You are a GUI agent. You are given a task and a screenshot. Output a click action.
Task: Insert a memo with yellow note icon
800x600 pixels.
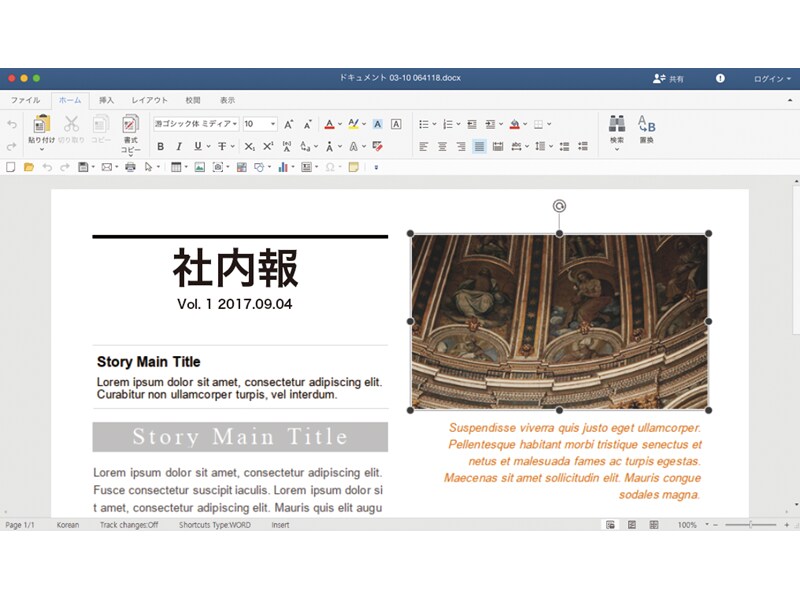pos(353,167)
